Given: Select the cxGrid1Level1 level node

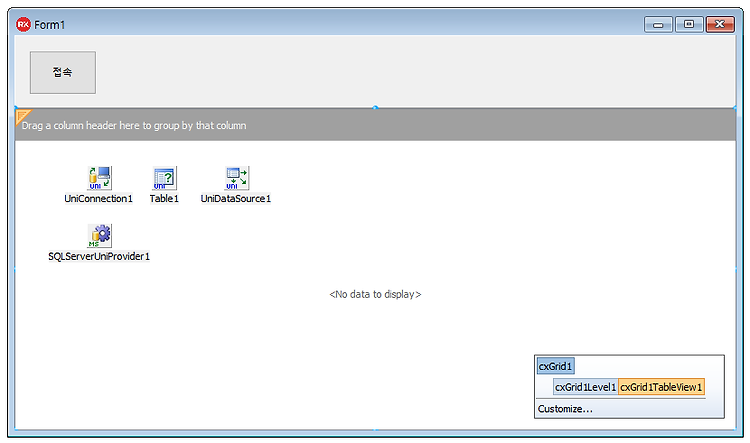Looking at the screenshot, I should [585, 387].
